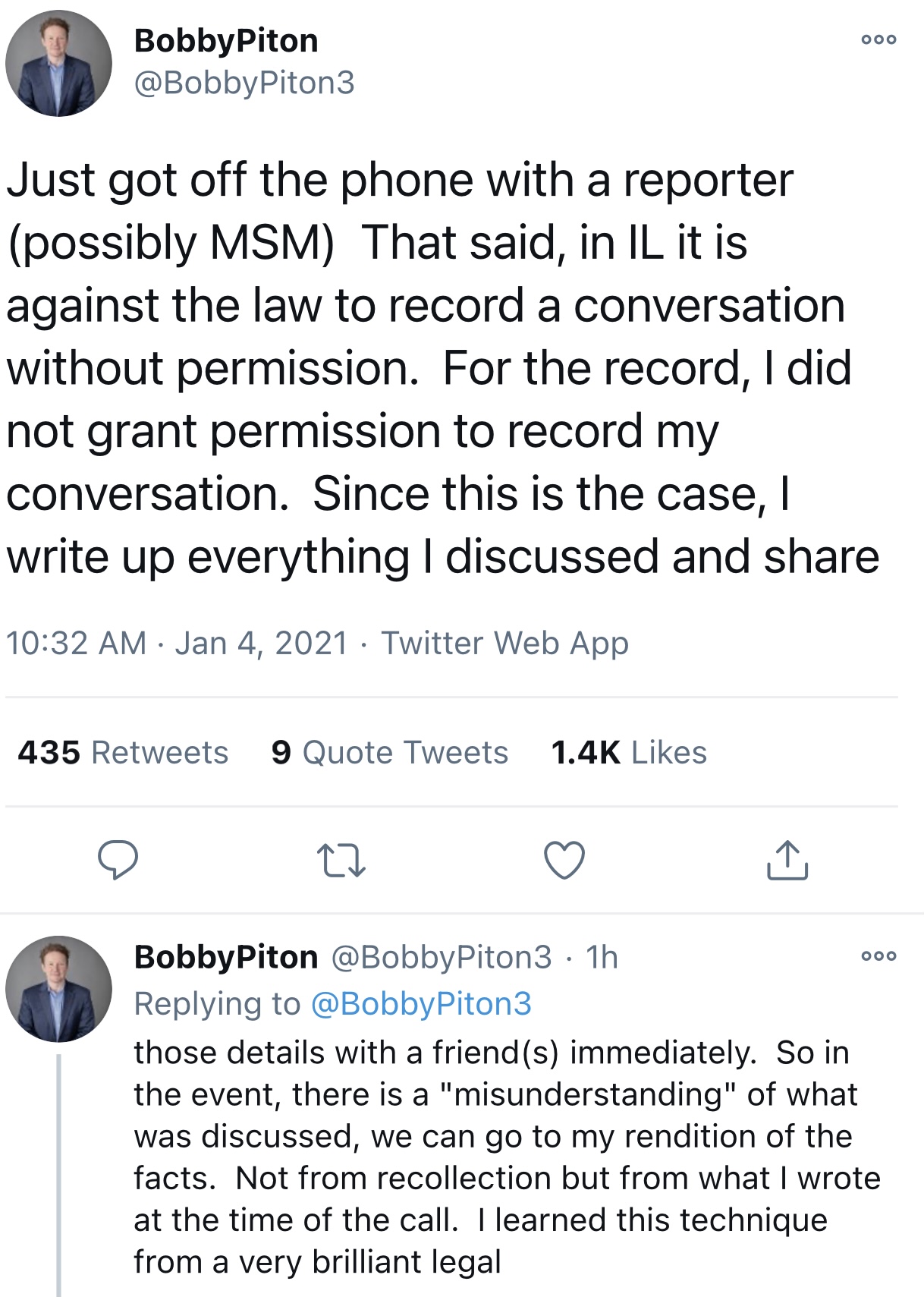924x1297 pixels.
Task: Open the share tweet icon
Action: tap(787, 860)
